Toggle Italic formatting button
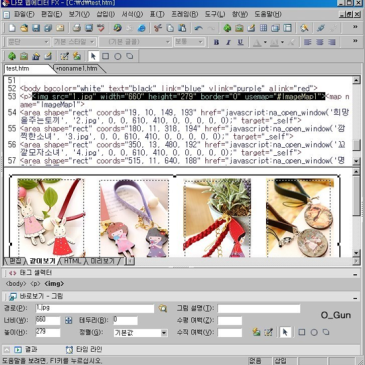The height and width of the screenshot is (365, 365). point(228,42)
